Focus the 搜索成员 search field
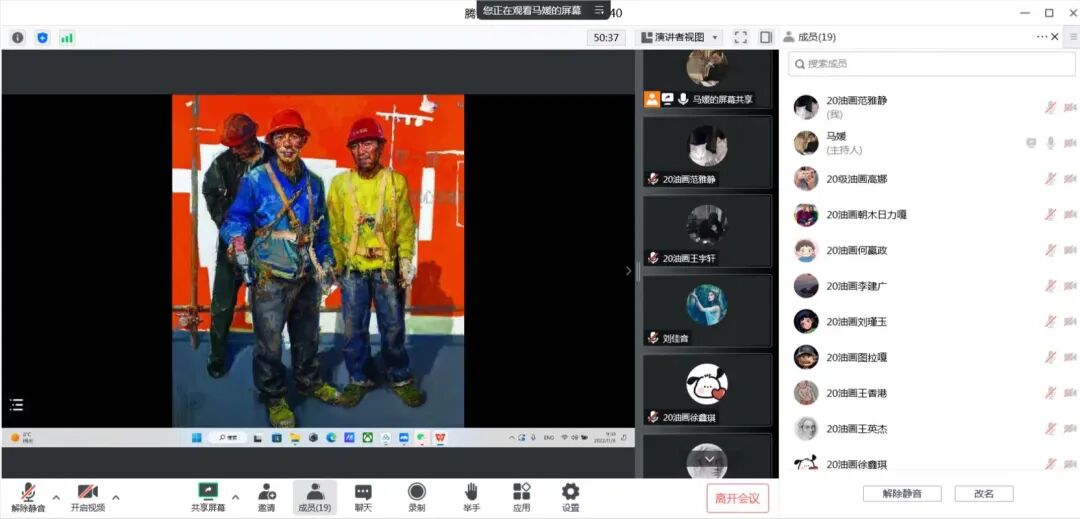The image size is (1080, 519). [931, 63]
